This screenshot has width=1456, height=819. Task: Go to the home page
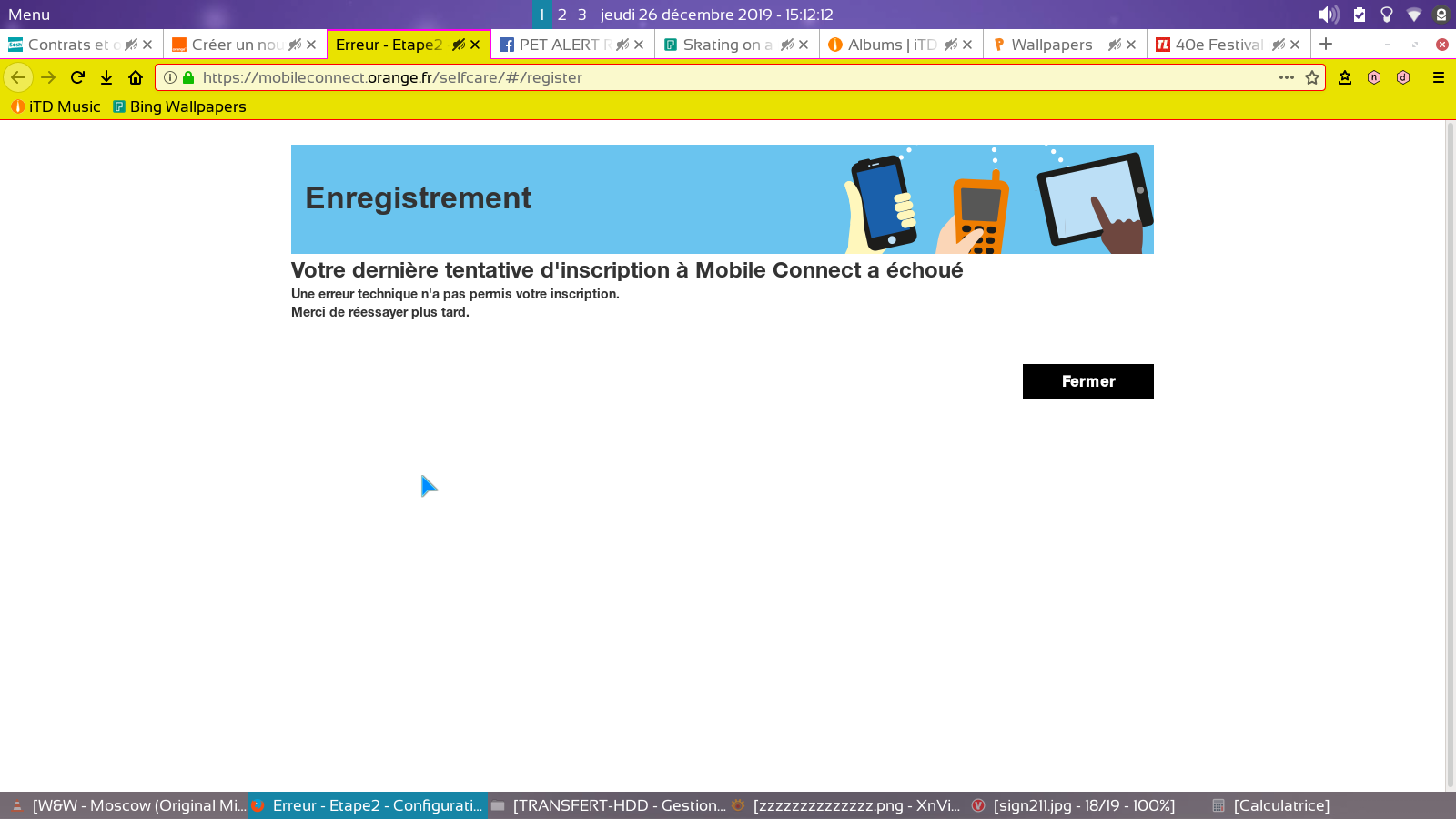pos(136,77)
